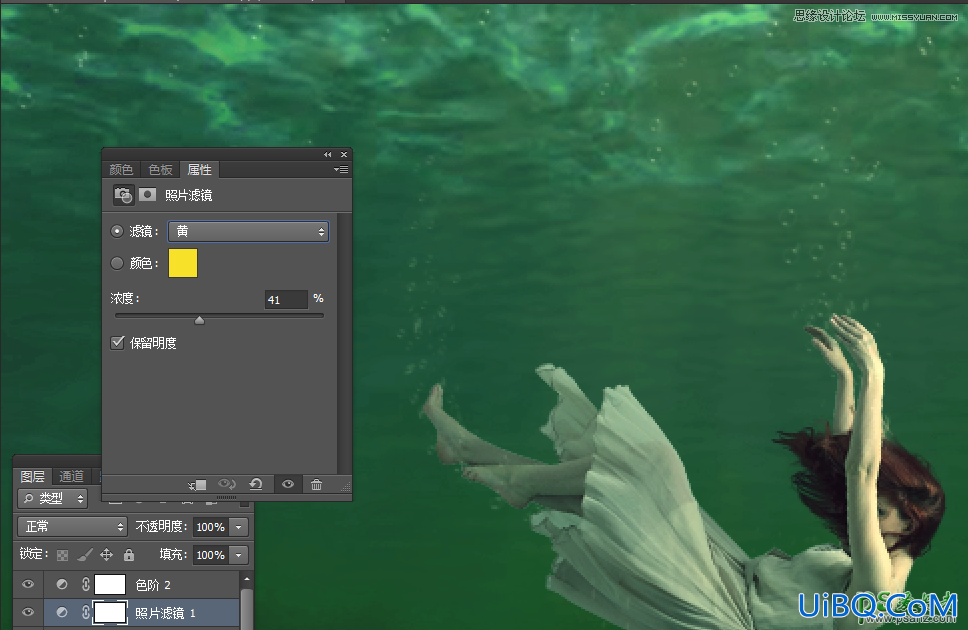Image resolution: width=968 pixels, height=630 pixels.
Task: Click the Photo Filter adjustment icon in Properties
Action: tap(123, 195)
